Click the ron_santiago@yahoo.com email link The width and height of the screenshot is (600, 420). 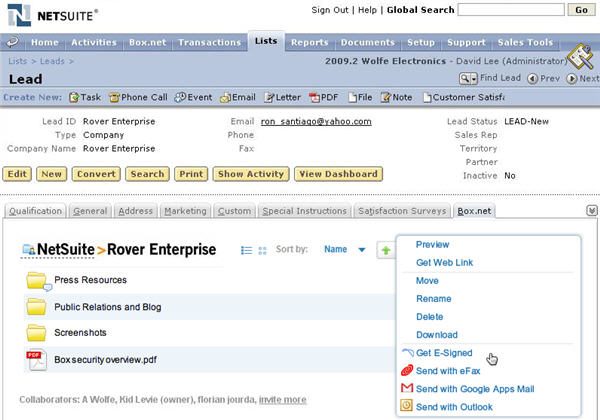316,122
